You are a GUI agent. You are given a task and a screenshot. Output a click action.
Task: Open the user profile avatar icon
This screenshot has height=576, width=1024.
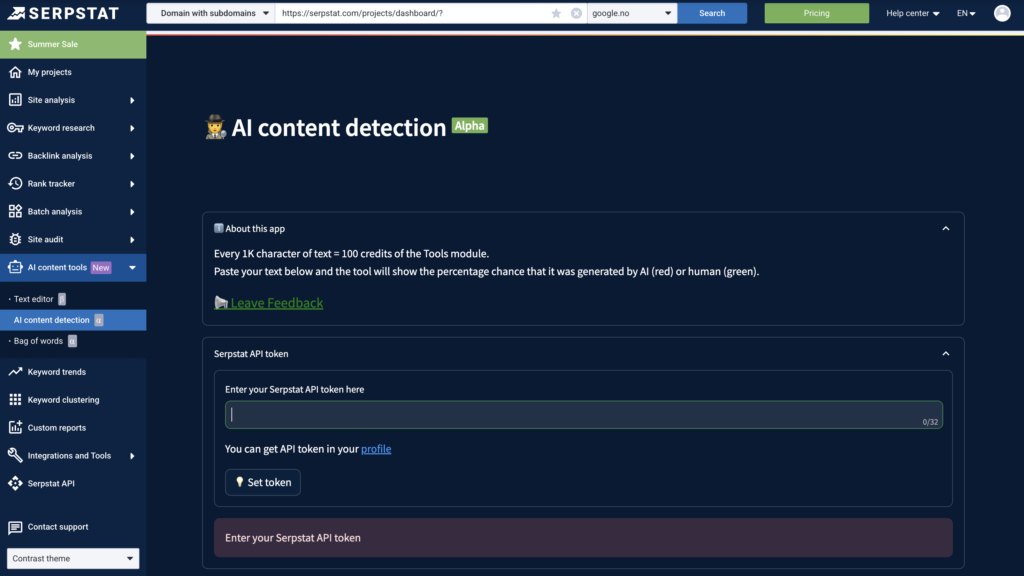[1002, 13]
